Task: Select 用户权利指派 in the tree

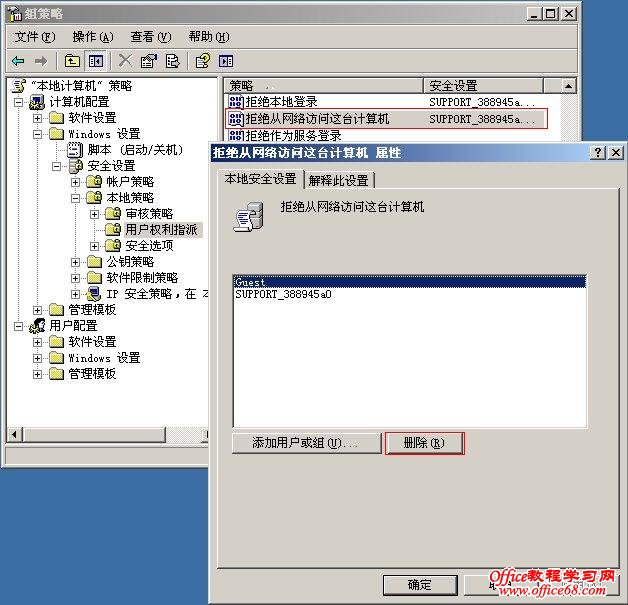Action: coord(161,229)
